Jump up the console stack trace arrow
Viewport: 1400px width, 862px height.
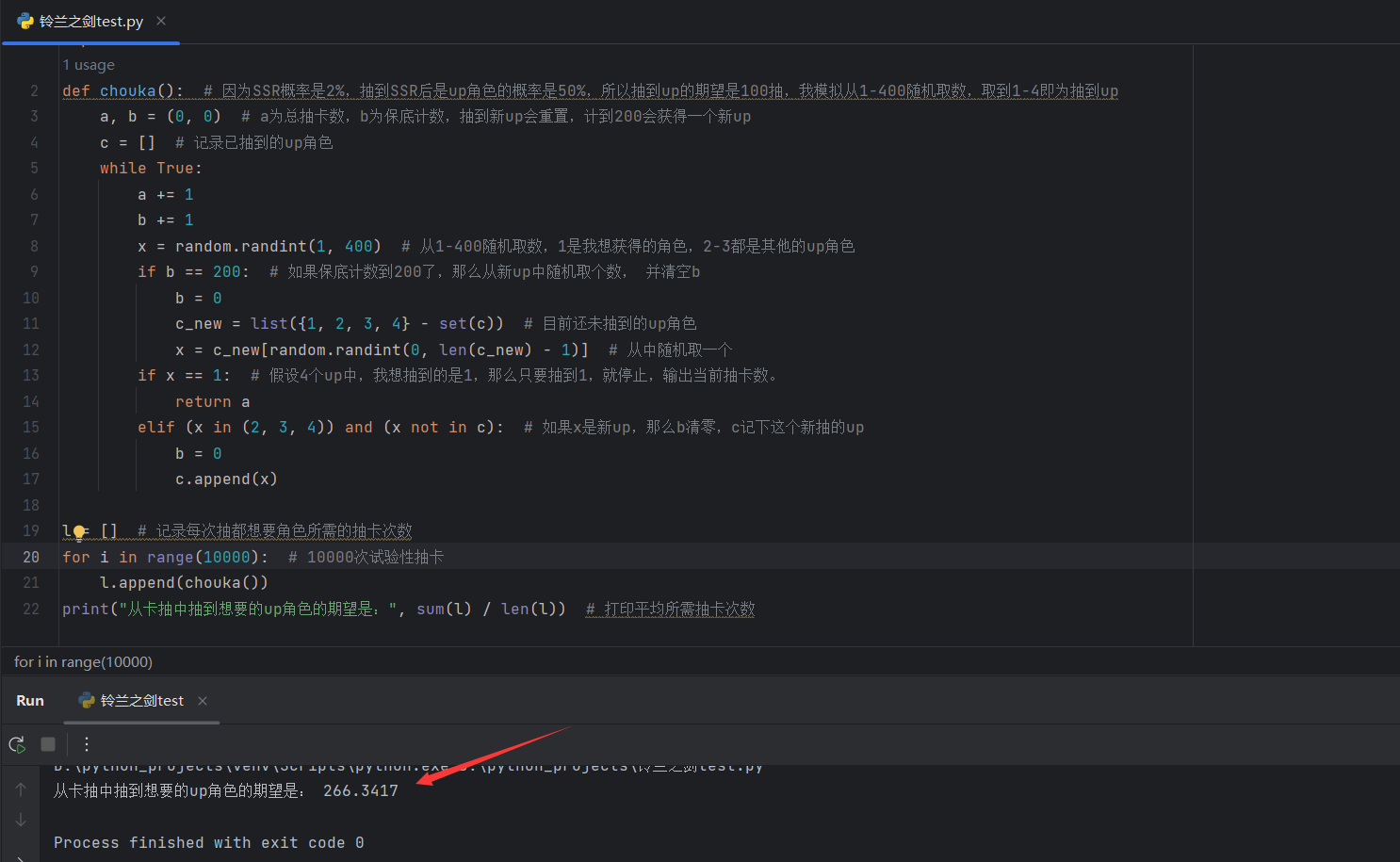pyautogui.click(x=21, y=789)
